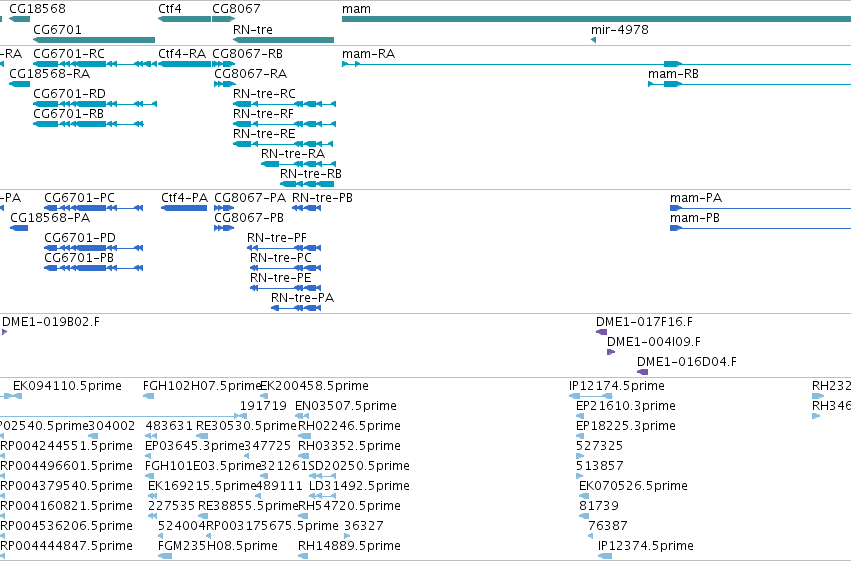Click the mir-4978 gene marker
The height and width of the screenshot is (561, 851).
593,40
